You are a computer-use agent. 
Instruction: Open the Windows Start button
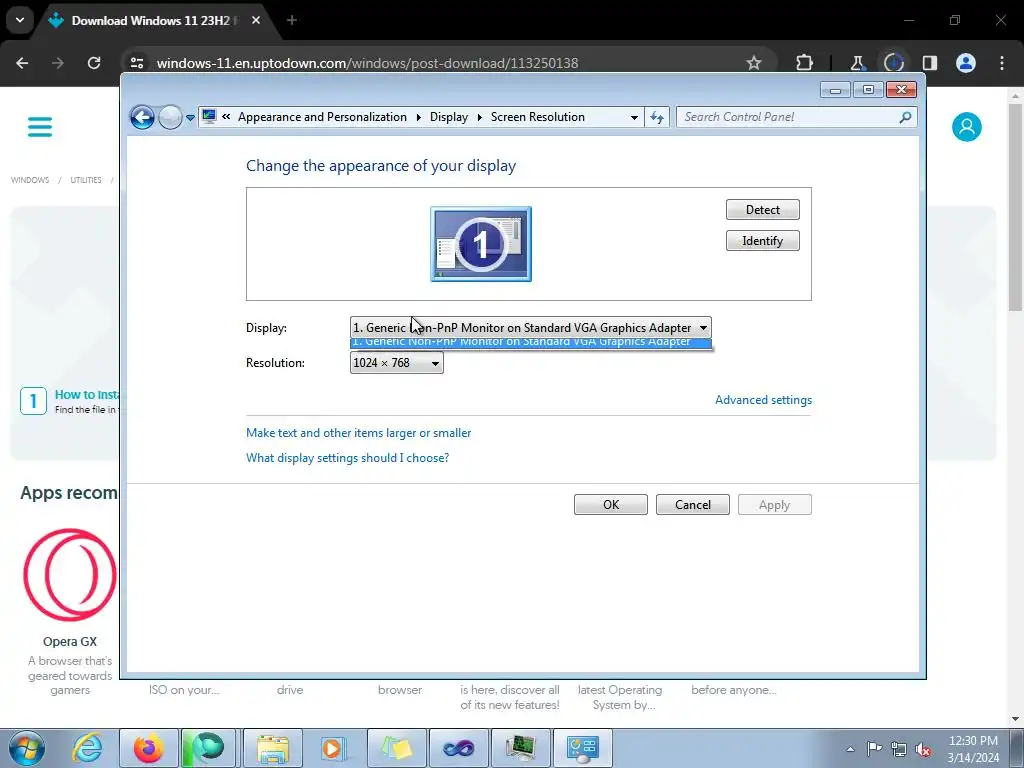click(26, 748)
